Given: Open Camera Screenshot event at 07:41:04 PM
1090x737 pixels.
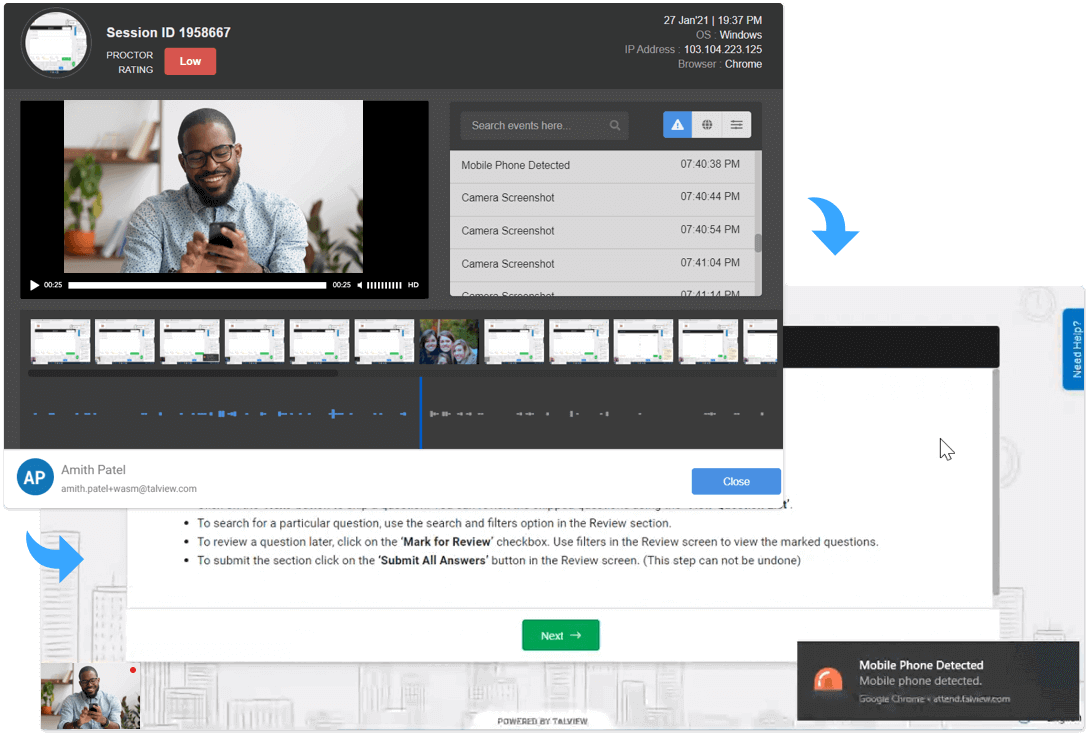Looking at the screenshot, I should pyautogui.click(x=602, y=266).
